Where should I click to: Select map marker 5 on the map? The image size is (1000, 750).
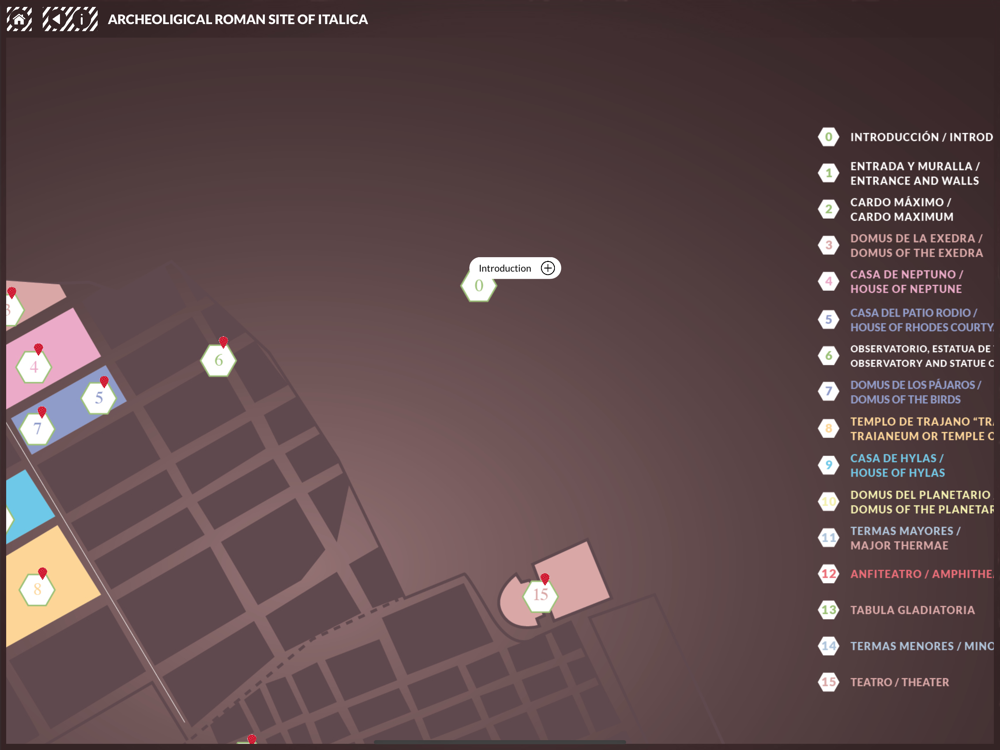click(99, 398)
